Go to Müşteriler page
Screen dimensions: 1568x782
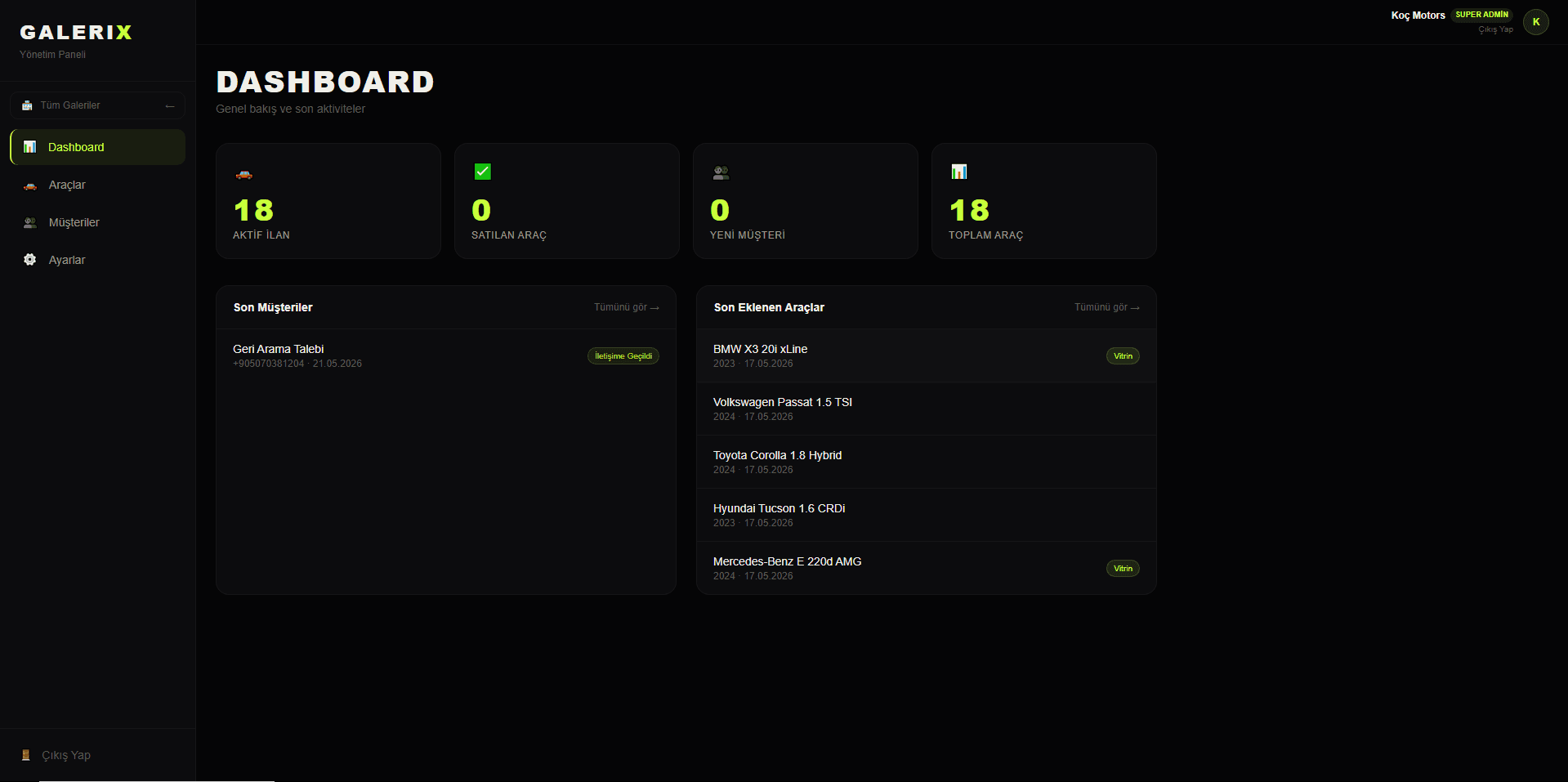97,222
